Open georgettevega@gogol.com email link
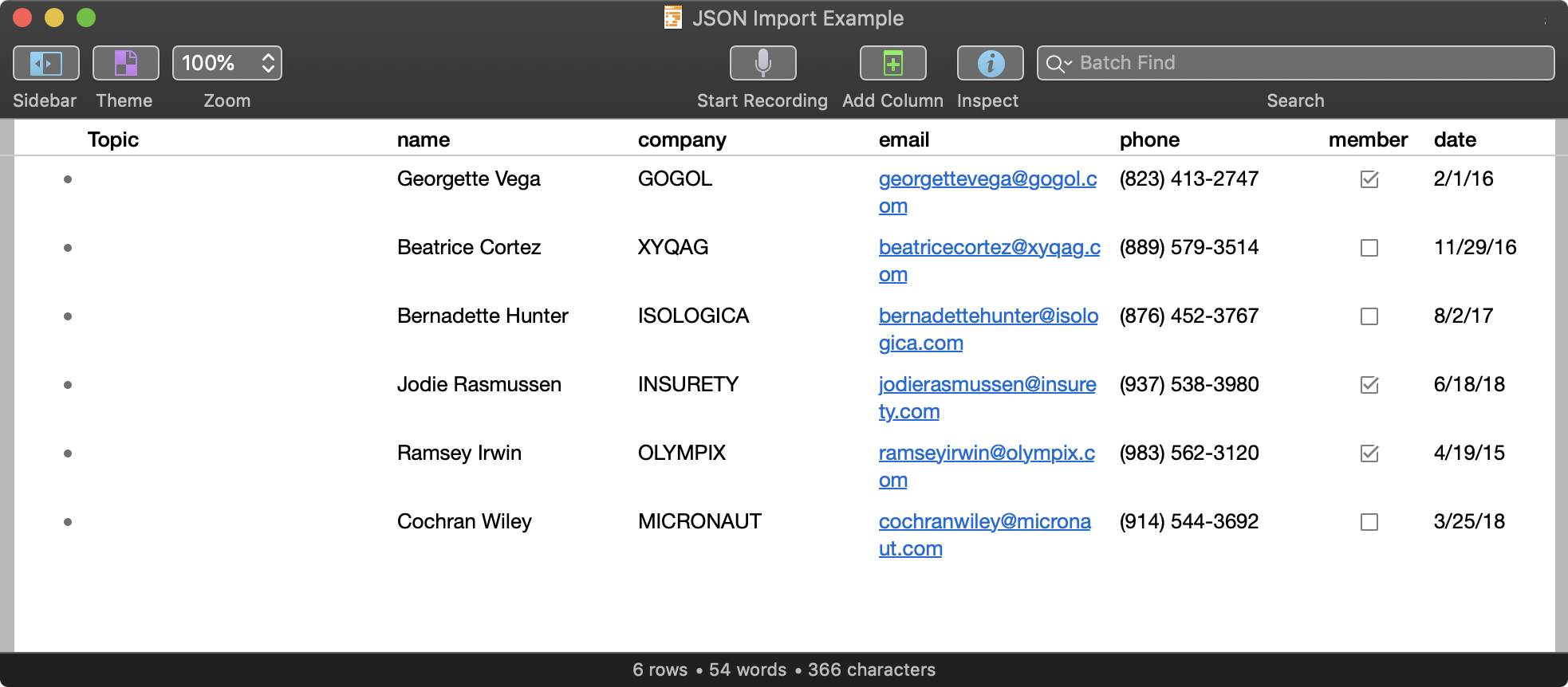The image size is (1568, 687). [987, 179]
